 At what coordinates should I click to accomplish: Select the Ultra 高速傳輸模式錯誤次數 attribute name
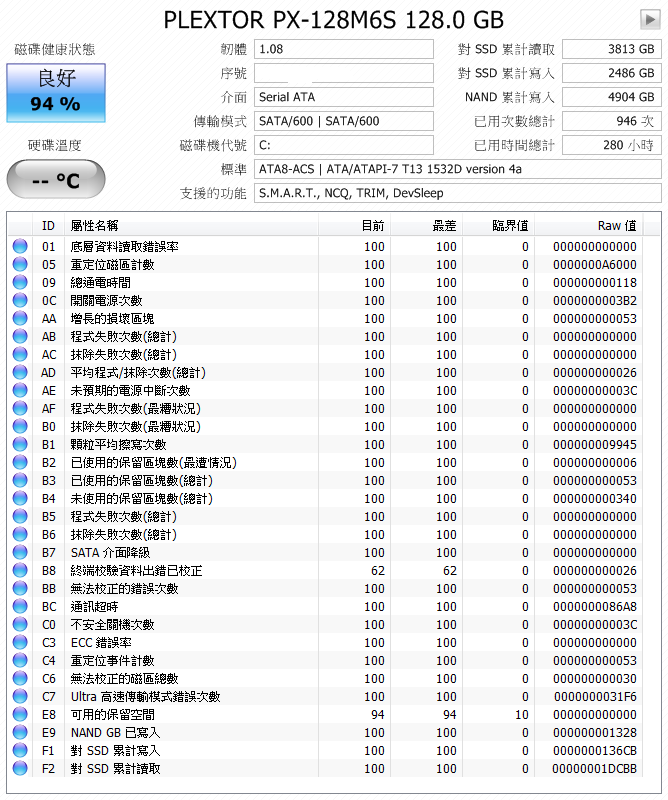[x=145, y=696]
